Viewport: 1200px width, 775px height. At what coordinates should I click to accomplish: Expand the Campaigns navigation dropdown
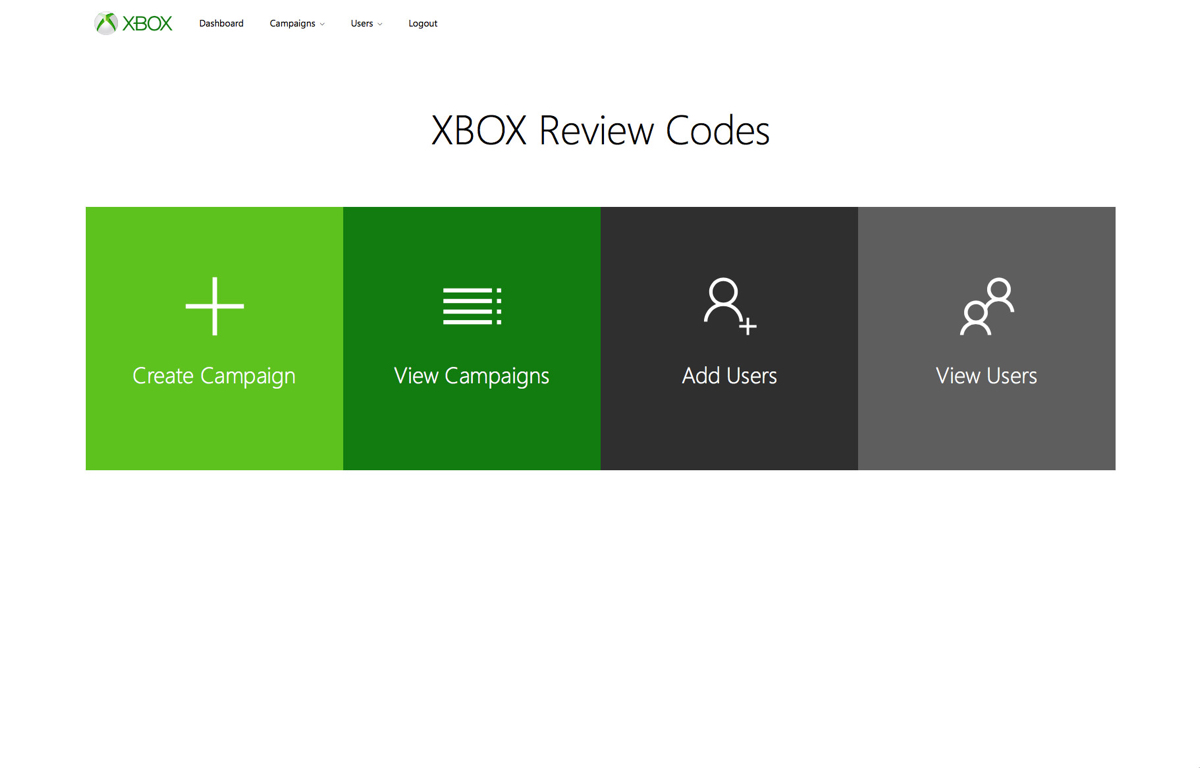pyautogui.click(x=297, y=23)
